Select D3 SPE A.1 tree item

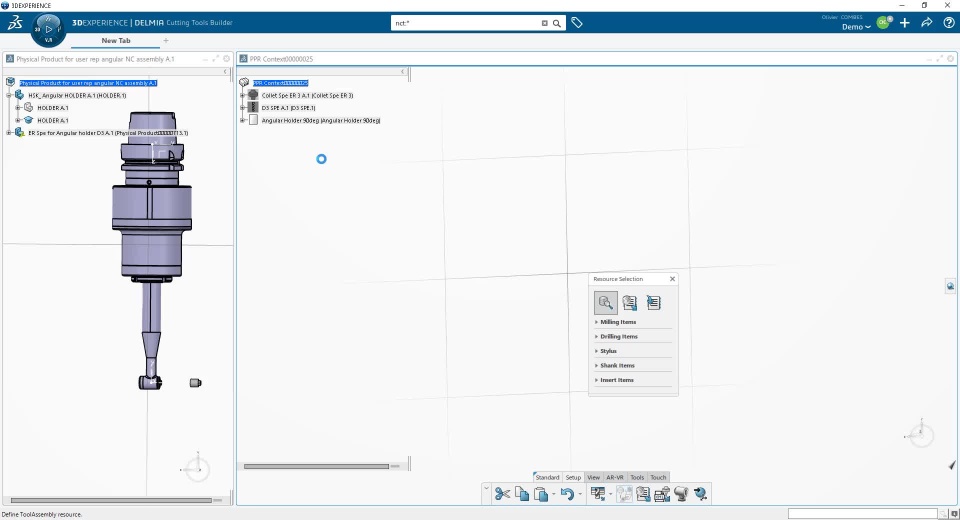[x=288, y=108]
